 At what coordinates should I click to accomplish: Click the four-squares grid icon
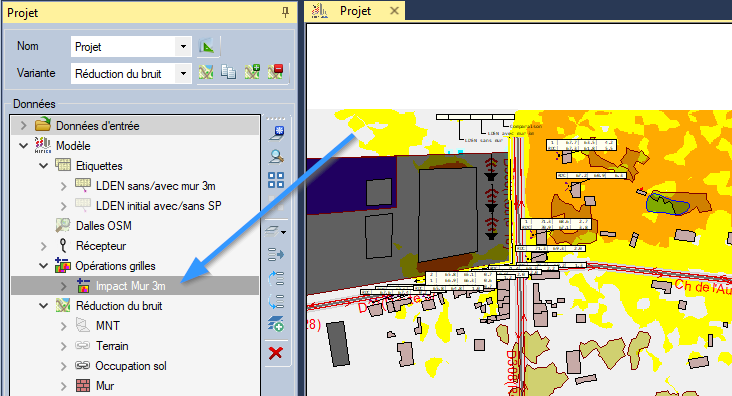tap(276, 180)
